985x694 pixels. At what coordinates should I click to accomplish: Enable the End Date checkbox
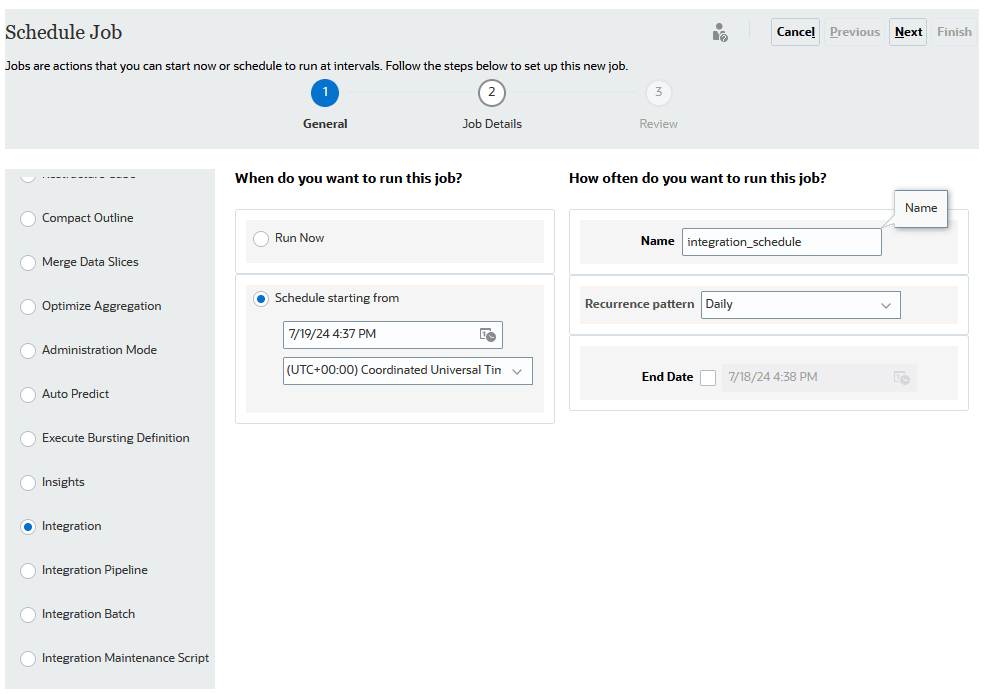[x=708, y=378]
